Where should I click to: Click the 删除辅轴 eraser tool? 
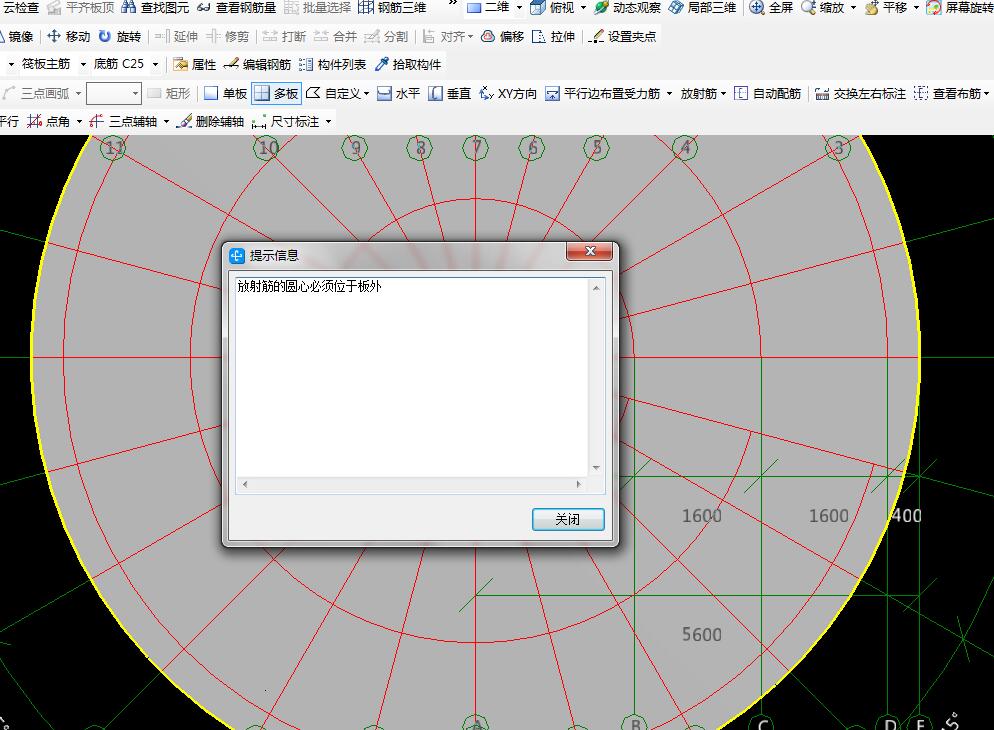point(210,121)
